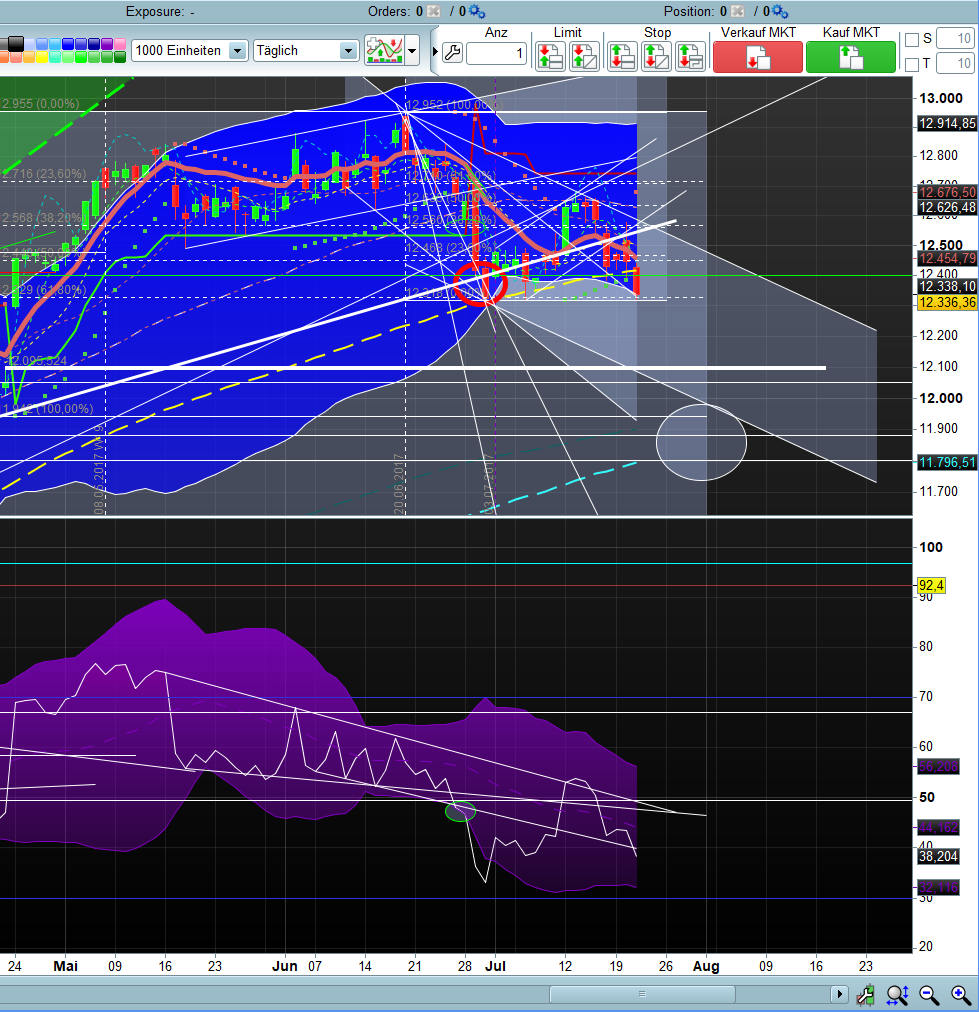Click the 12.676,50 price label

click(x=947, y=192)
